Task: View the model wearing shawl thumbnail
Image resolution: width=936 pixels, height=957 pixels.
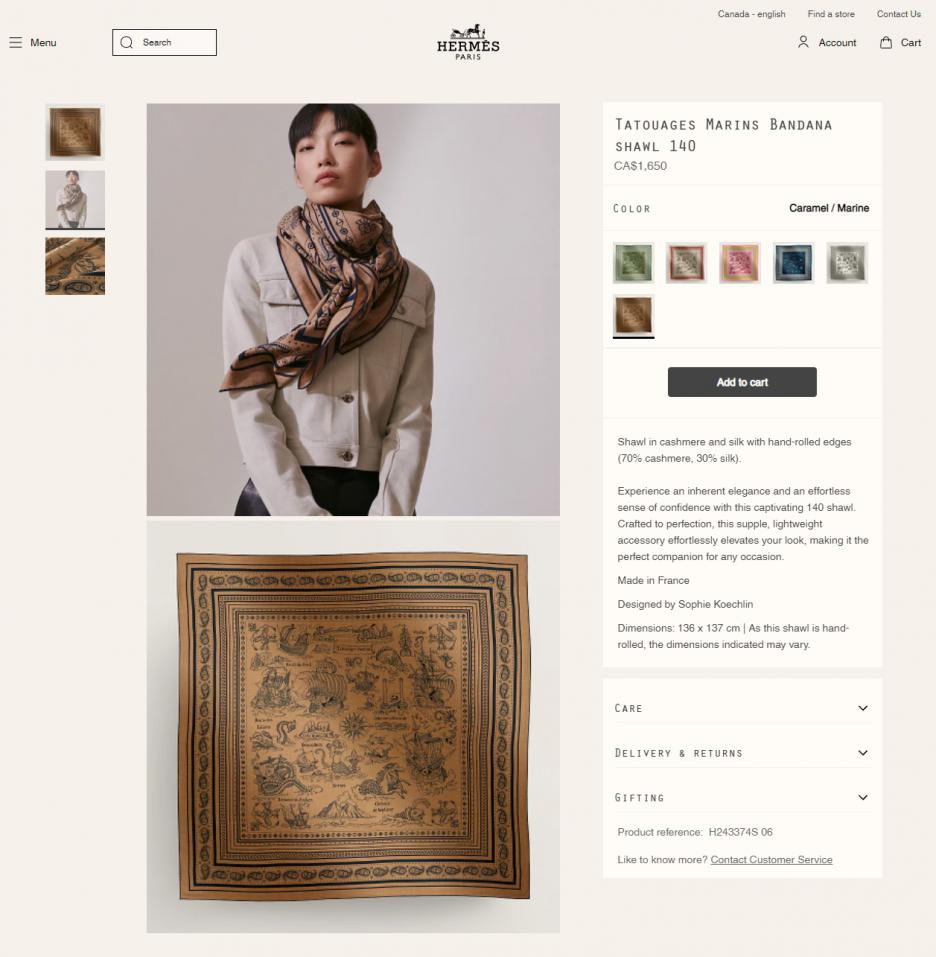Action: [75, 200]
